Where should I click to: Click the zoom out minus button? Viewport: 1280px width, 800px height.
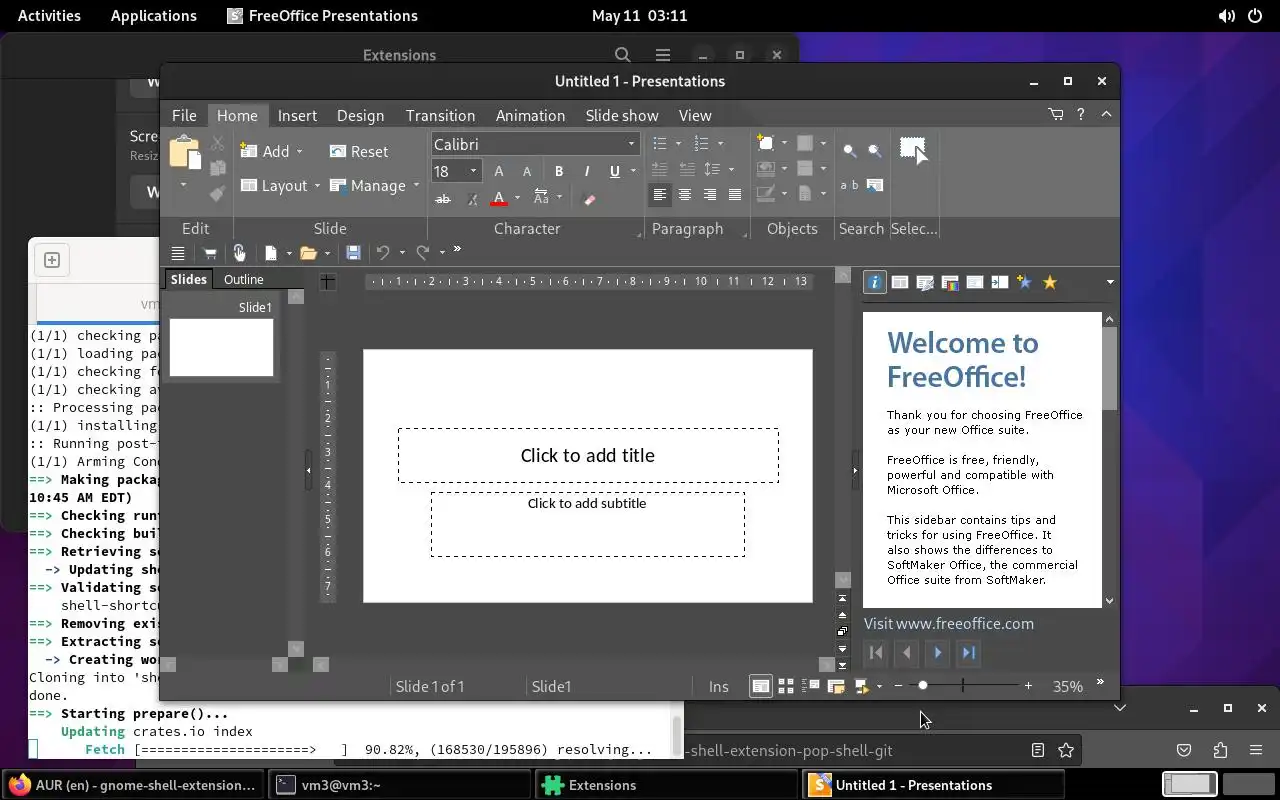click(898, 685)
